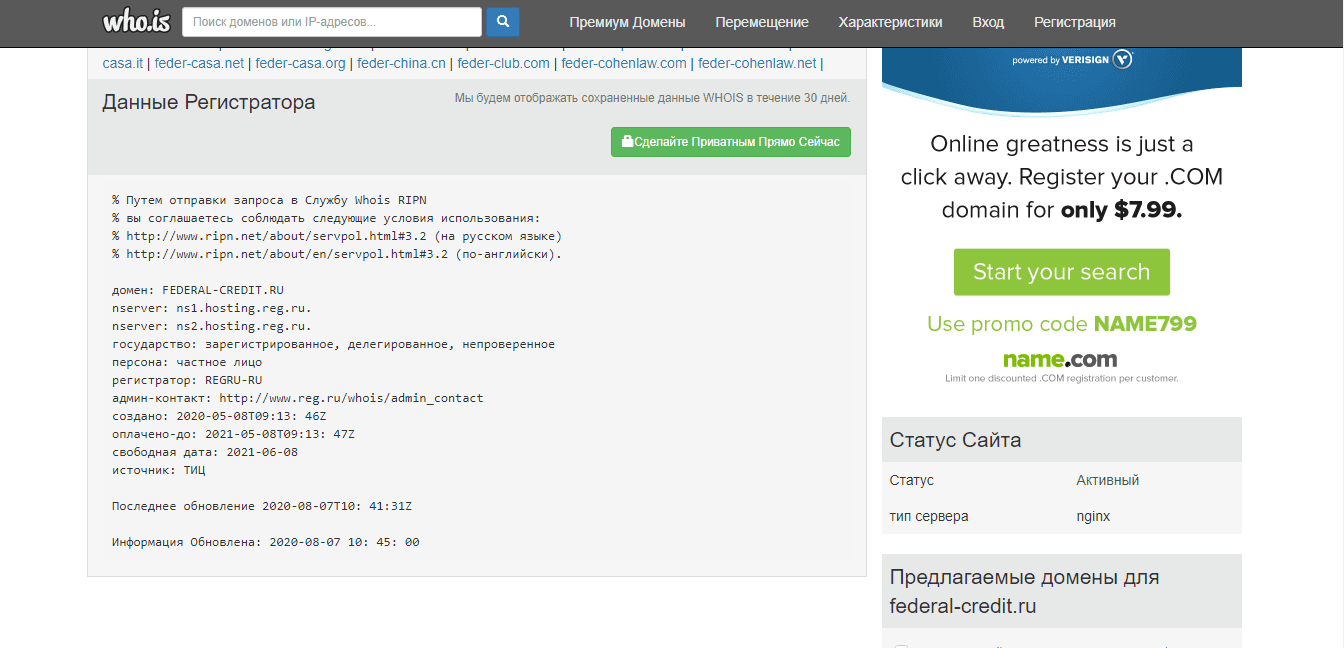The width and height of the screenshot is (1344, 648).
Task: Follow the feder-china.cn link
Action: [401, 63]
